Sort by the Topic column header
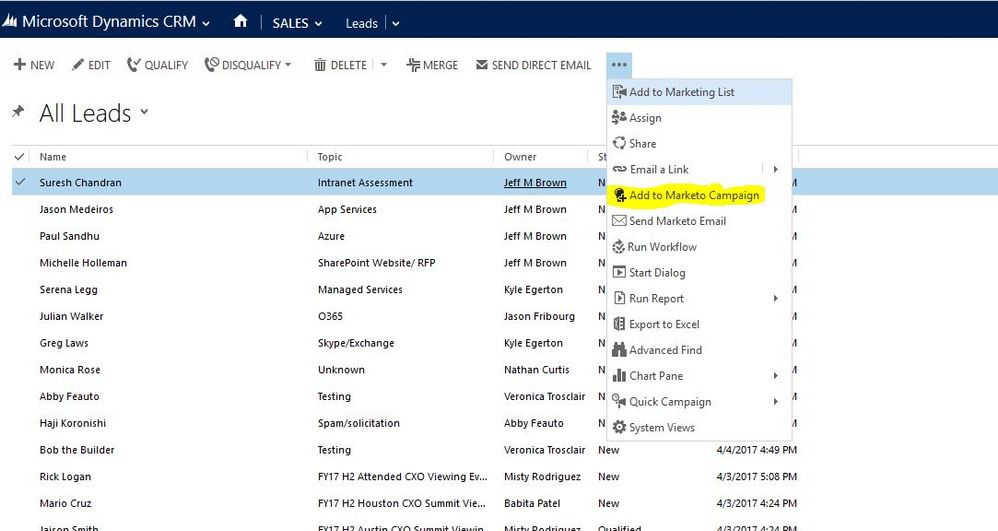 pos(330,157)
